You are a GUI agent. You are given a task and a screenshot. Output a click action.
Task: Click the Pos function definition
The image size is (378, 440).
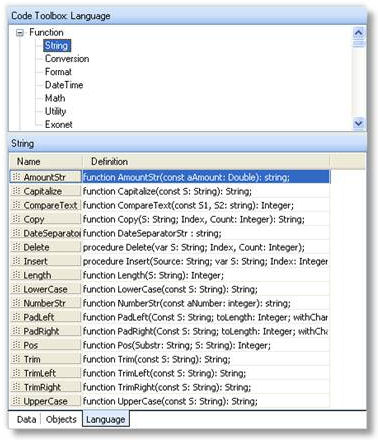(206, 345)
